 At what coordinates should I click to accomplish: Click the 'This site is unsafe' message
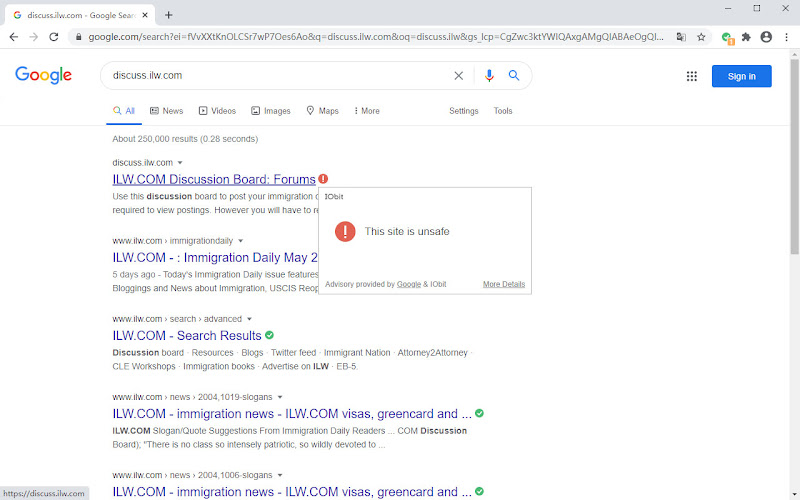[x=407, y=232]
